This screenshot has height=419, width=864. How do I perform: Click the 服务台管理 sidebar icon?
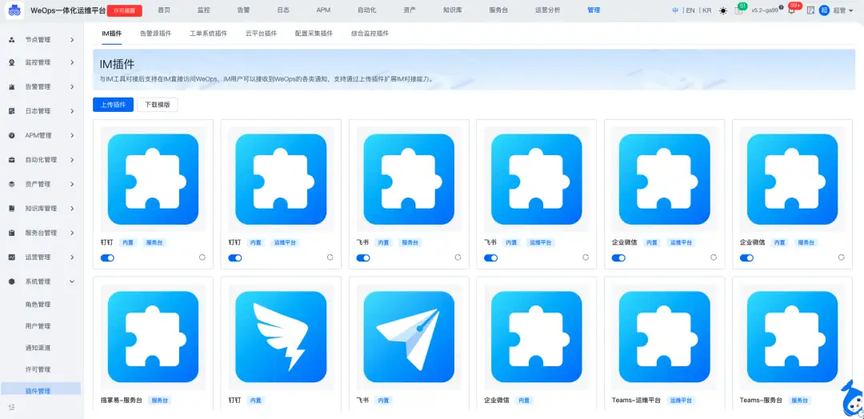[12, 233]
